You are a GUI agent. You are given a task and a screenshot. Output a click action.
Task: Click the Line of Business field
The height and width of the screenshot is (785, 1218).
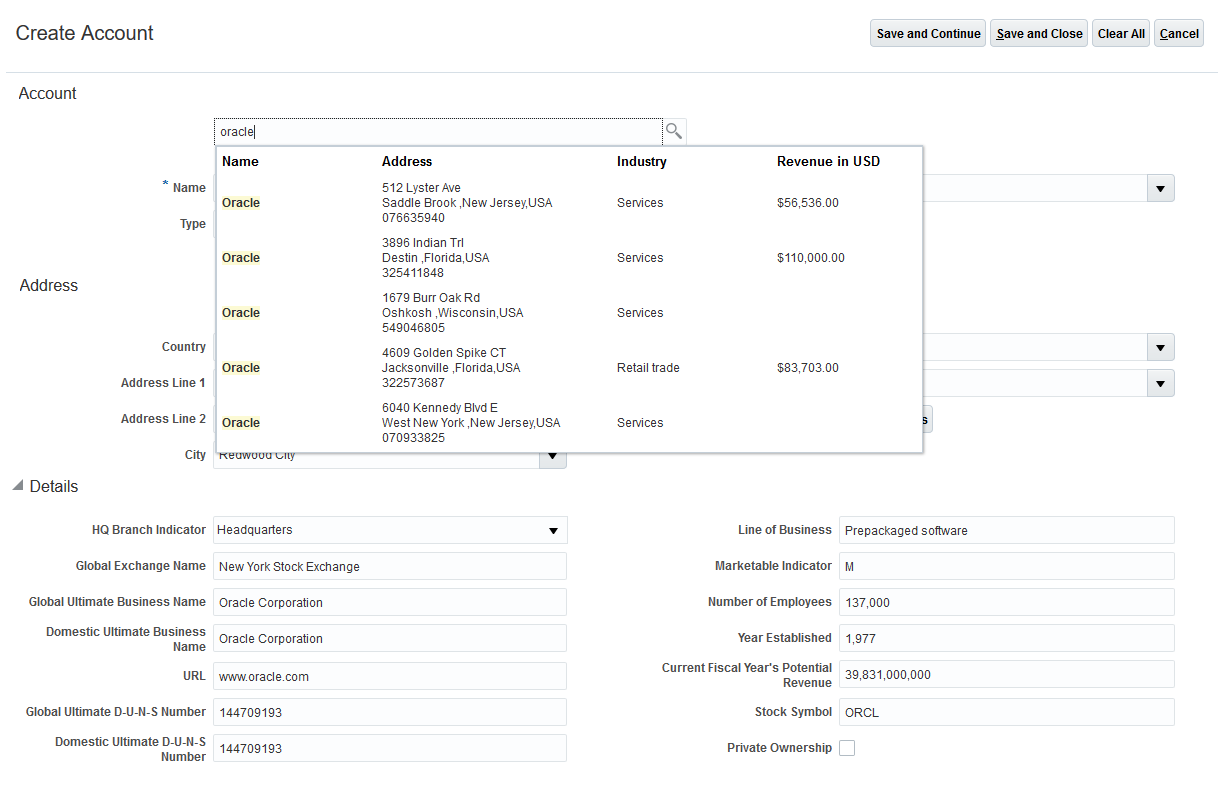tap(1007, 530)
